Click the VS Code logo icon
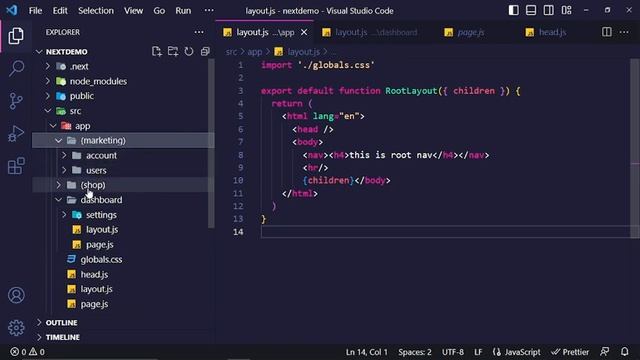This screenshot has width=640, height=360. pyautogui.click(x=12, y=10)
